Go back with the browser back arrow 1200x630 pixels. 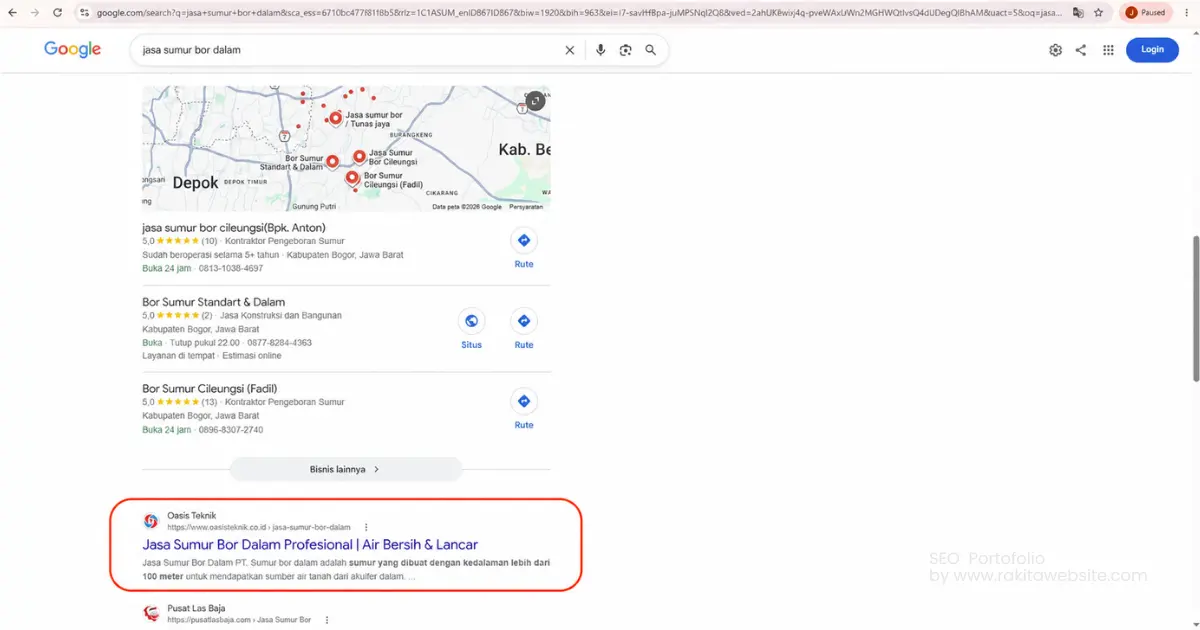click(11, 12)
